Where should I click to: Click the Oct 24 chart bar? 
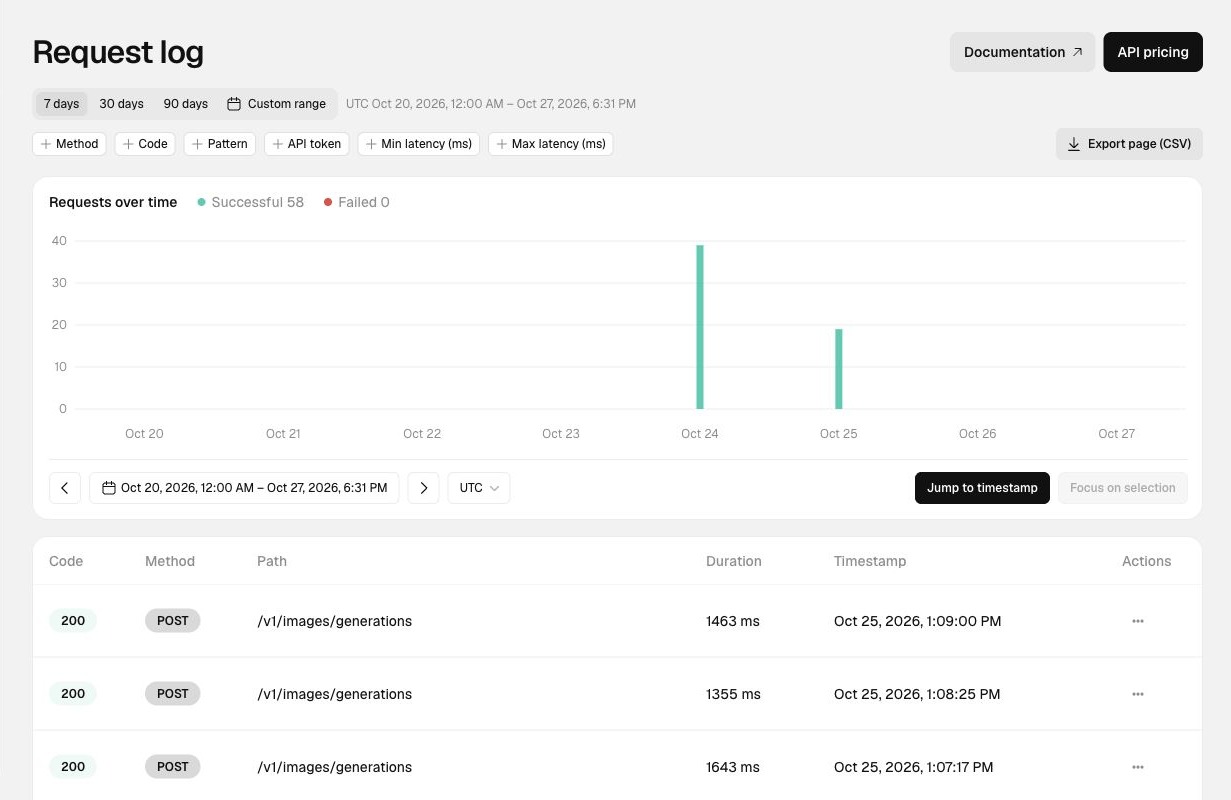(700, 327)
